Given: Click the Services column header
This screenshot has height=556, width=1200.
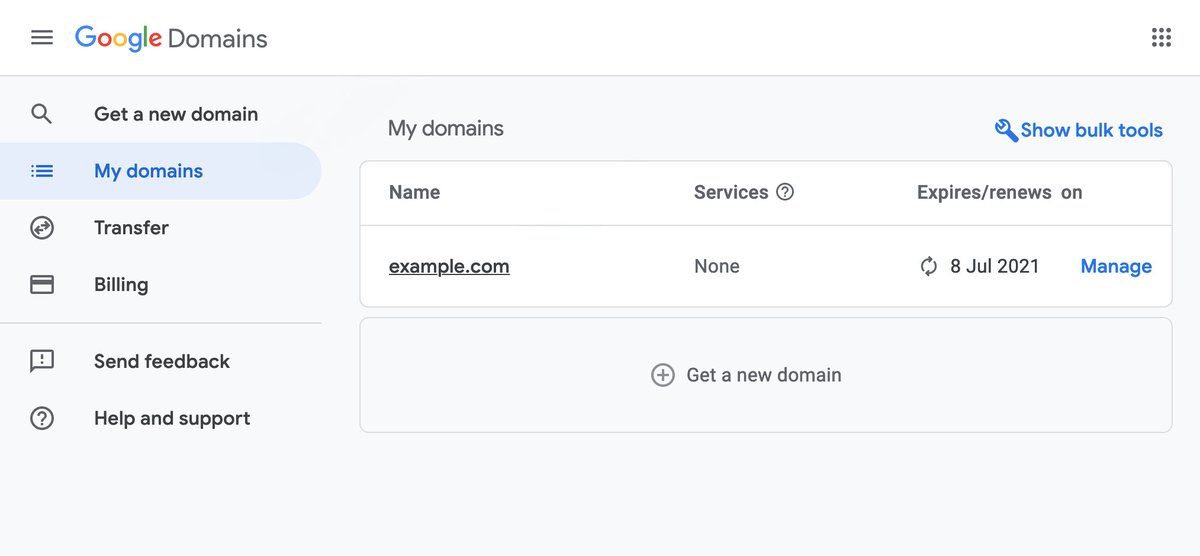Looking at the screenshot, I should [x=731, y=192].
